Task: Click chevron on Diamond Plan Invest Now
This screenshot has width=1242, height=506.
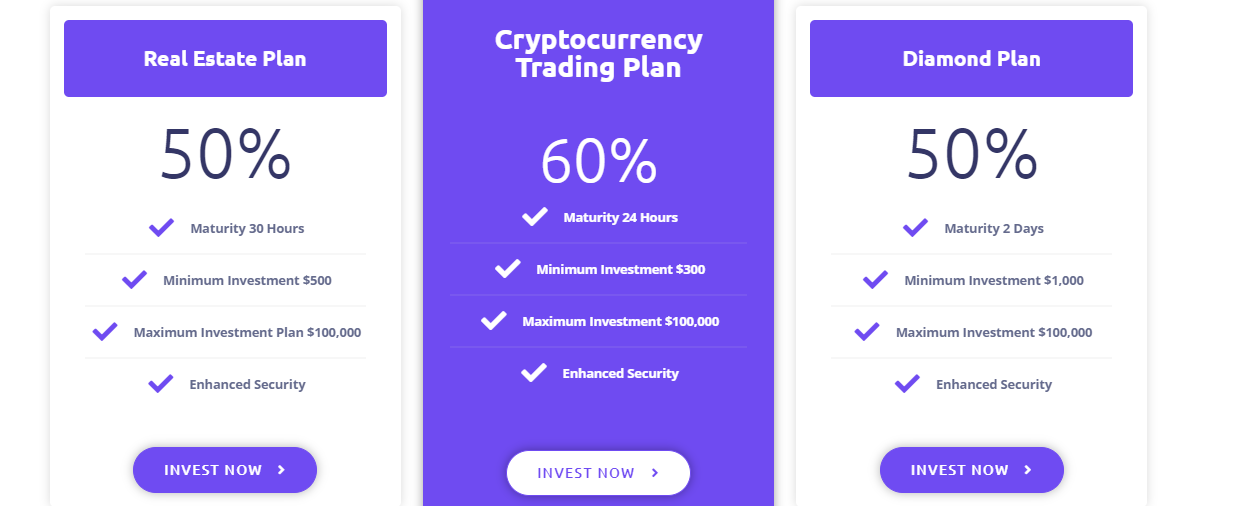Action: pyautogui.click(x=1028, y=470)
